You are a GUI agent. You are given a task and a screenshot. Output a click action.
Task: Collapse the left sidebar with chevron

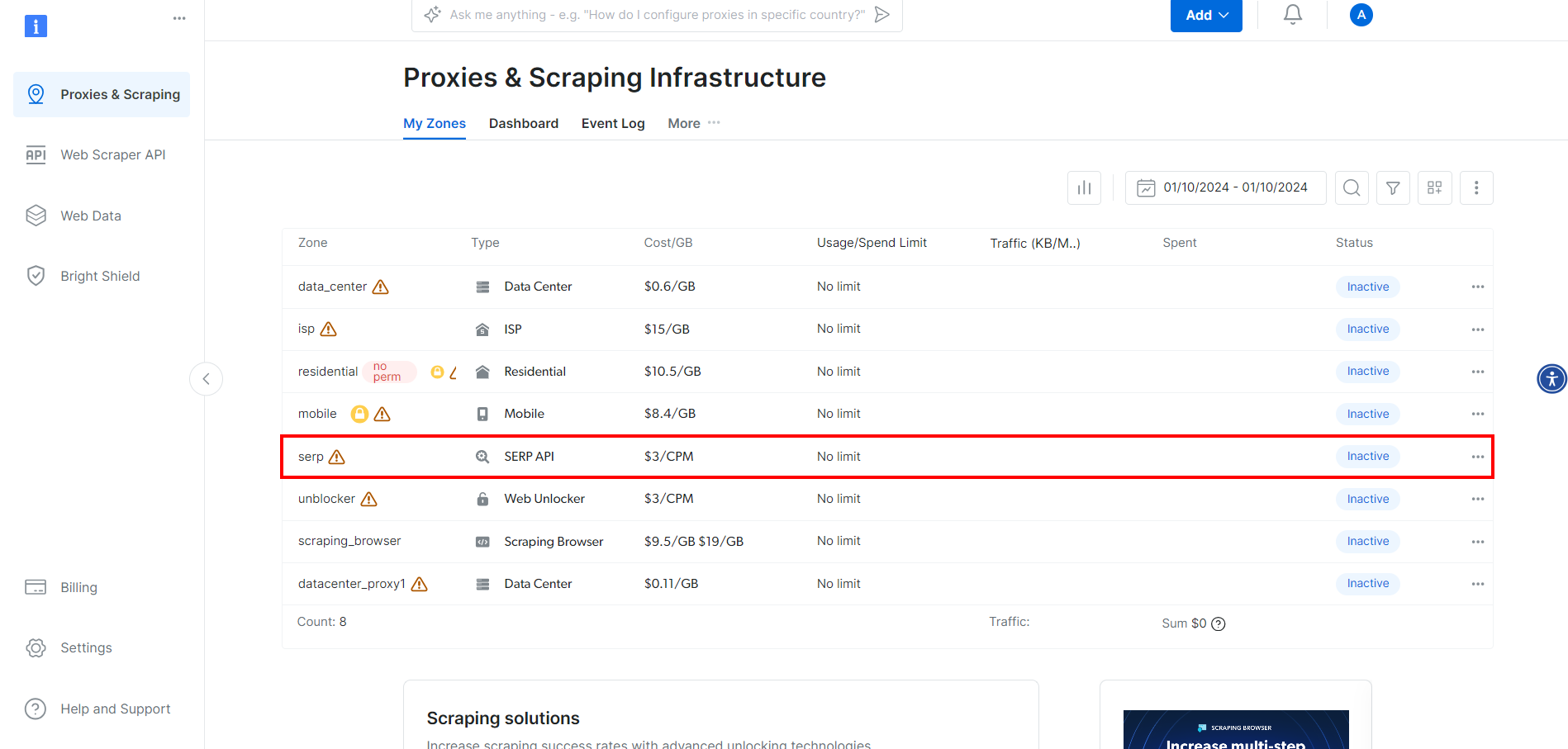coord(207,379)
